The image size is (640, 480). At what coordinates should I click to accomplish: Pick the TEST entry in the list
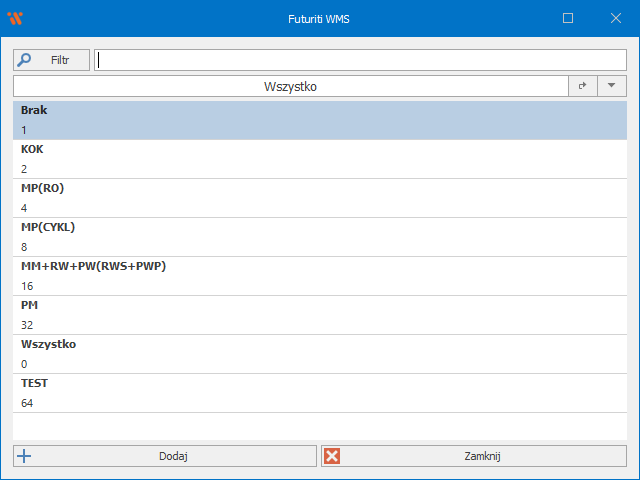(319, 393)
